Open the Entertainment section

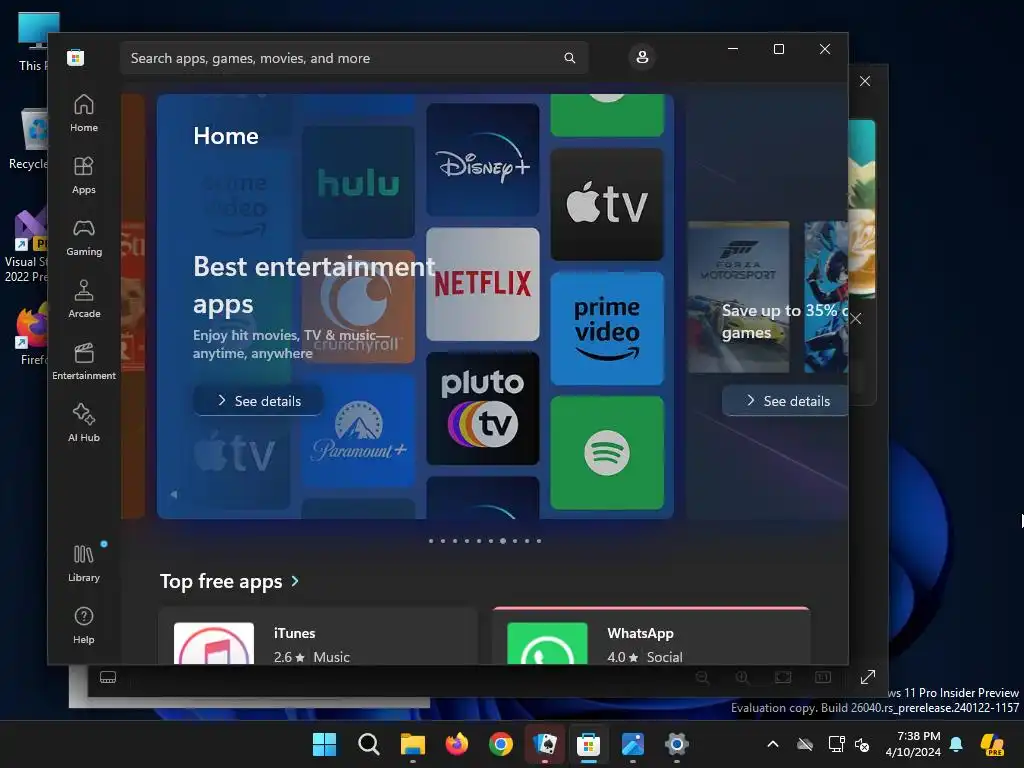click(84, 362)
